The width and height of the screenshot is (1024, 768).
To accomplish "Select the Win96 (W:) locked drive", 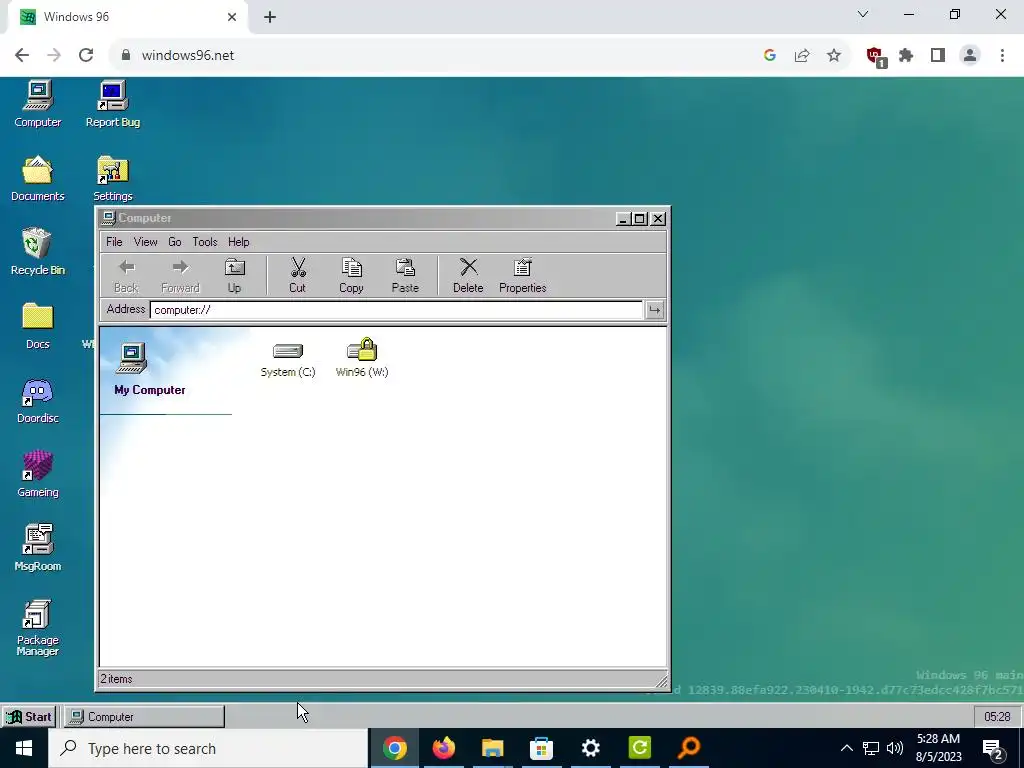I will point(362,359).
